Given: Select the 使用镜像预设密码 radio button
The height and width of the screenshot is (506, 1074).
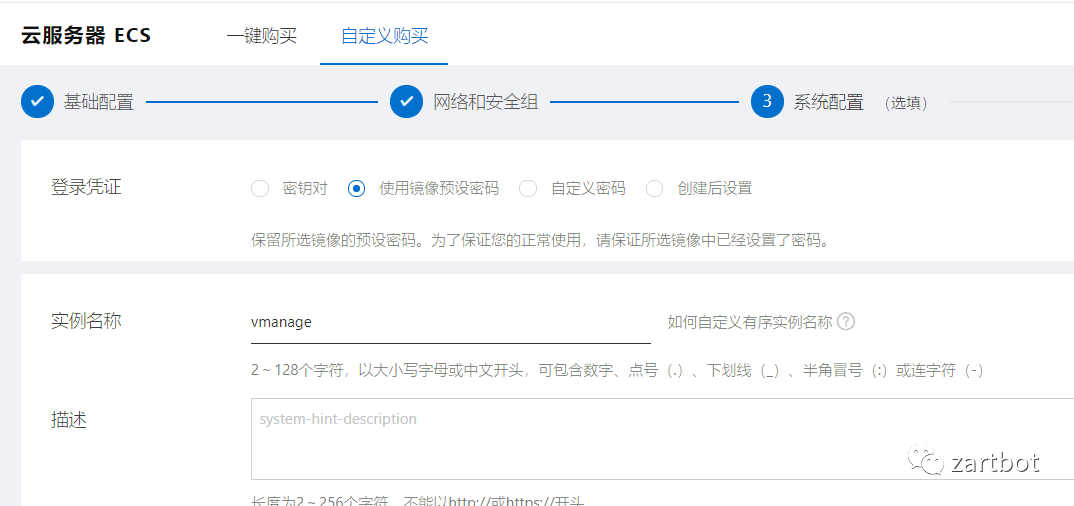Looking at the screenshot, I should [x=356, y=188].
